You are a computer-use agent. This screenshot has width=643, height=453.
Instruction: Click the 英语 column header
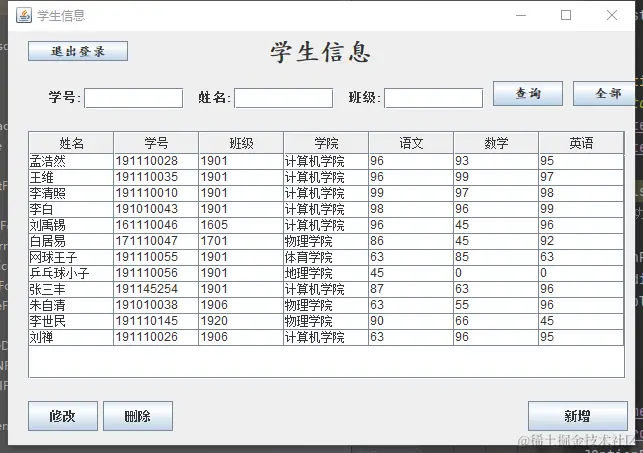coord(581,143)
